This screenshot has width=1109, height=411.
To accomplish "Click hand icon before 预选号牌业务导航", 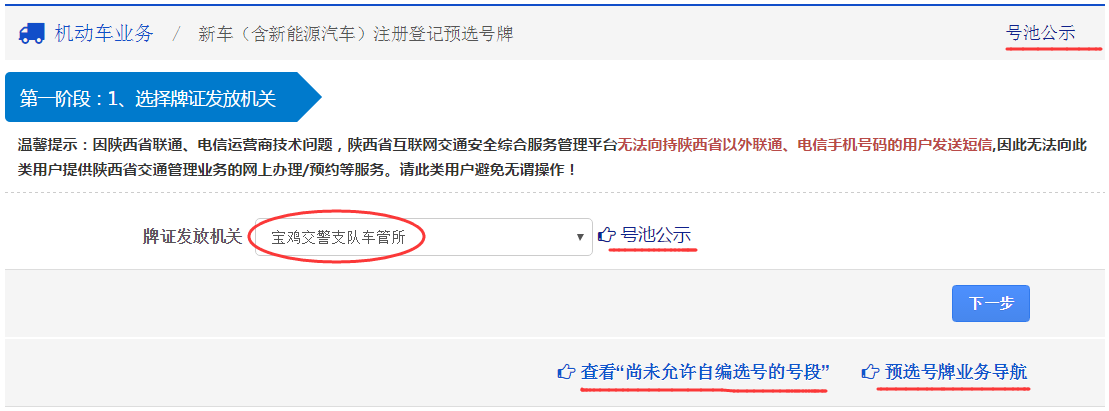I will tap(870, 372).
